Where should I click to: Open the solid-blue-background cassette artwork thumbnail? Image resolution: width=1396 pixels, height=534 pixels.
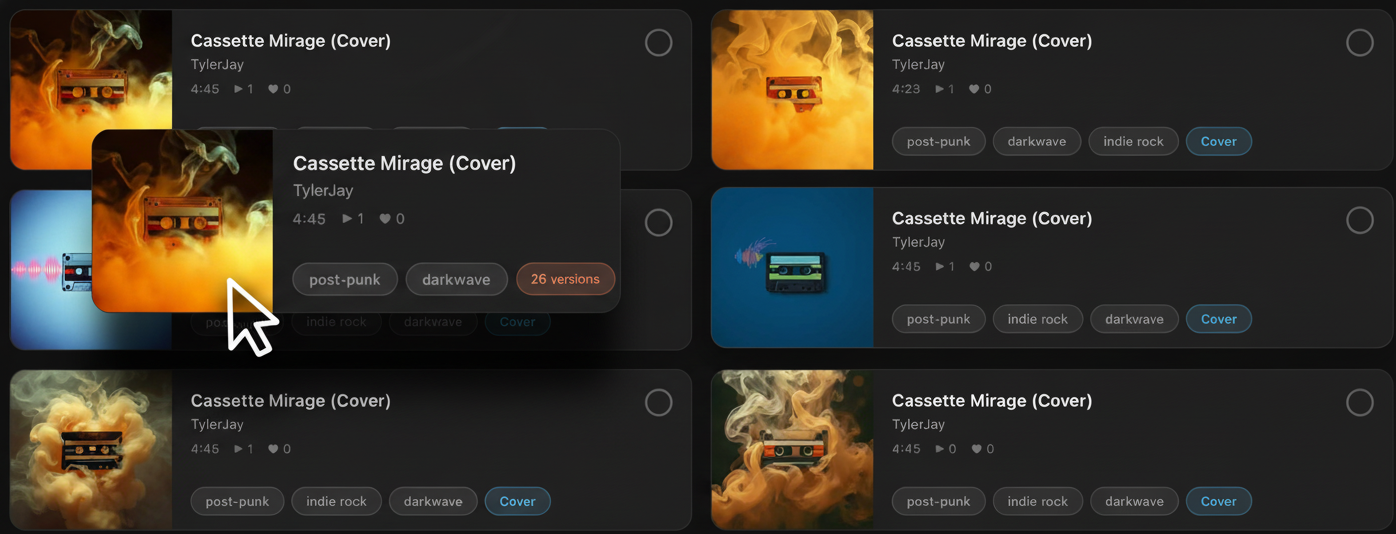point(792,267)
